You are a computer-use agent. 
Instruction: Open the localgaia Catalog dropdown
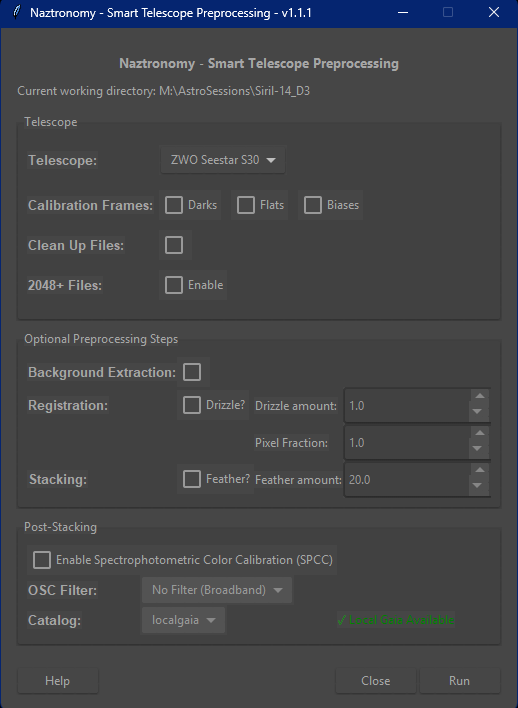click(183, 620)
